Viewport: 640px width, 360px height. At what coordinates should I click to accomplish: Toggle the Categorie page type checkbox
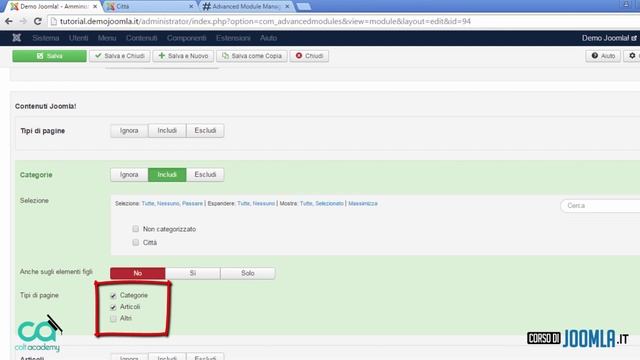click(x=113, y=296)
